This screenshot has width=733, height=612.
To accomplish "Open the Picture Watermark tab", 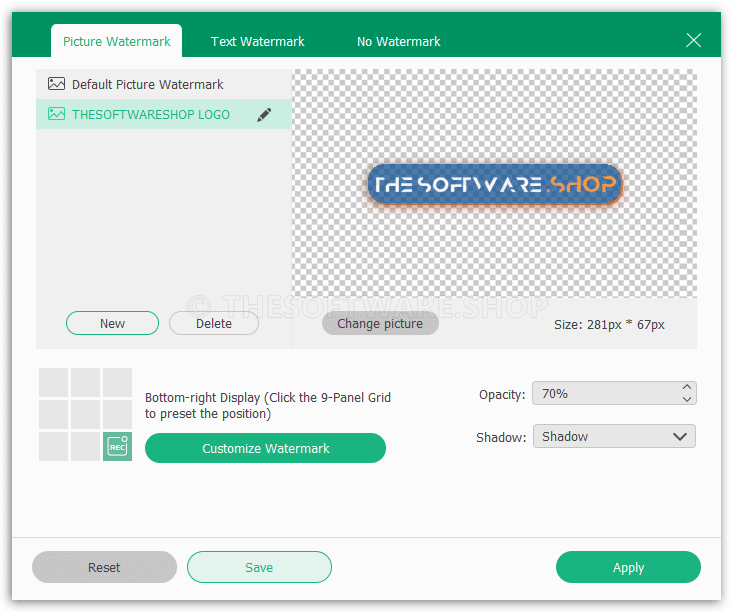I will click(116, 41).
